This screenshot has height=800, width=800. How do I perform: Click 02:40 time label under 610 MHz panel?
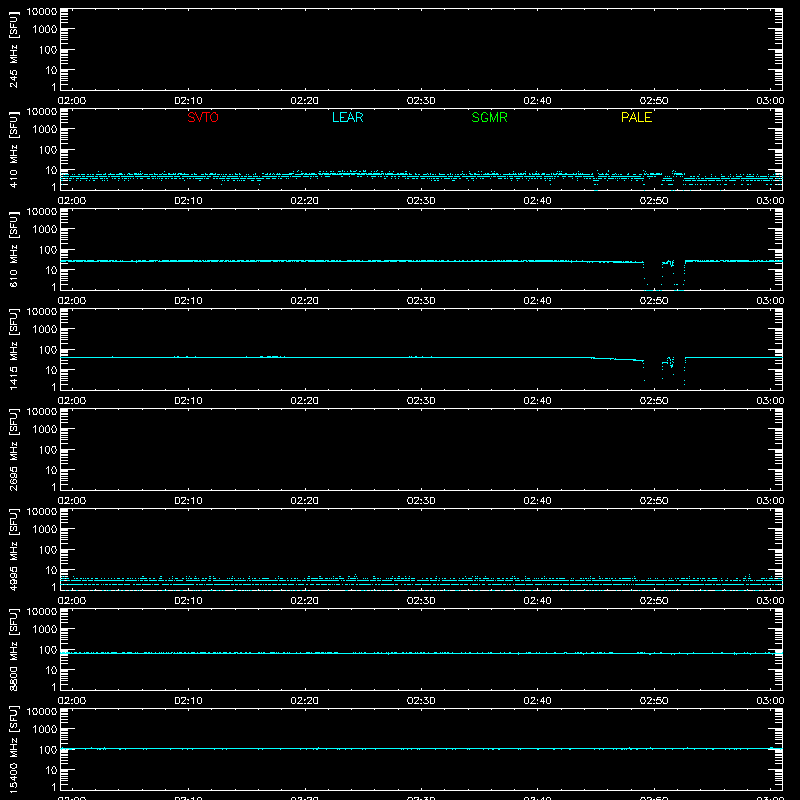pos(537,301)
